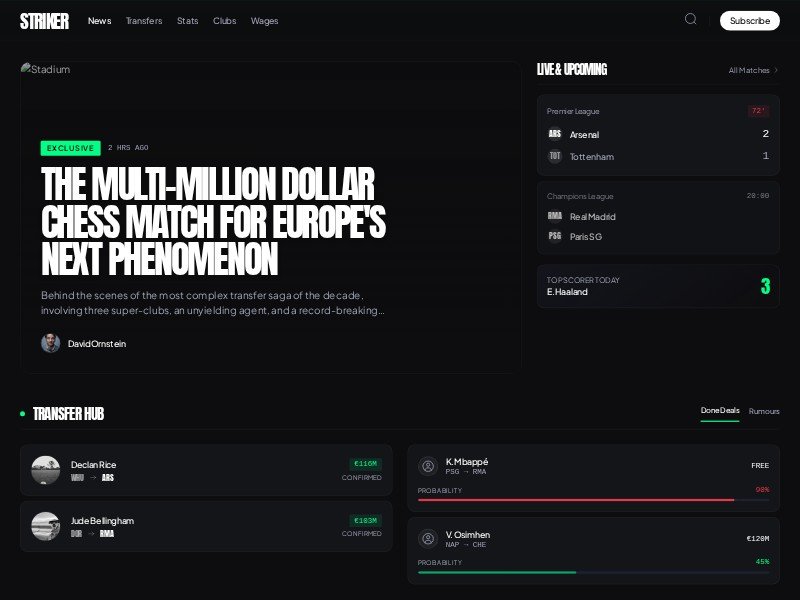Screen dimensions: 800x600
Task: Click the search magnifier icon
Action: click(x=690, y=18)
